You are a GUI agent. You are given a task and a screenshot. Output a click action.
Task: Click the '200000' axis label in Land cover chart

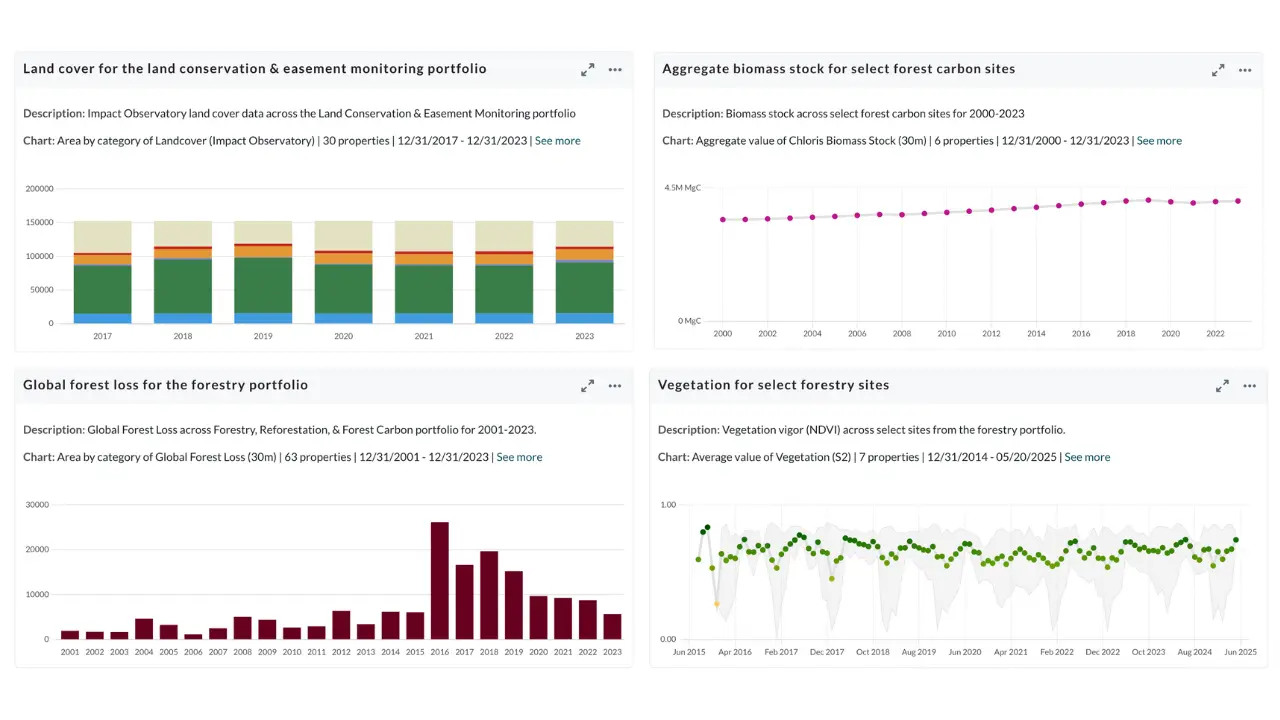tap(39, 189)
